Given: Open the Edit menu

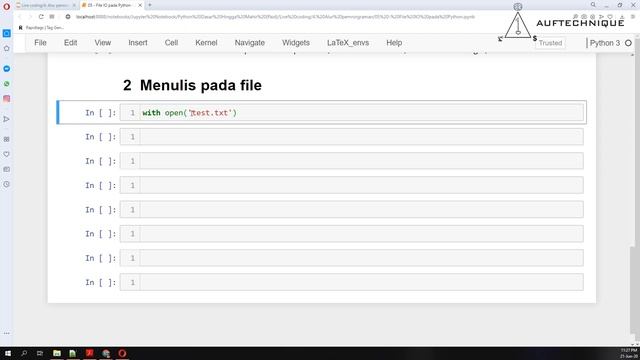Looking at the screenshot, I should pos(70,43).
